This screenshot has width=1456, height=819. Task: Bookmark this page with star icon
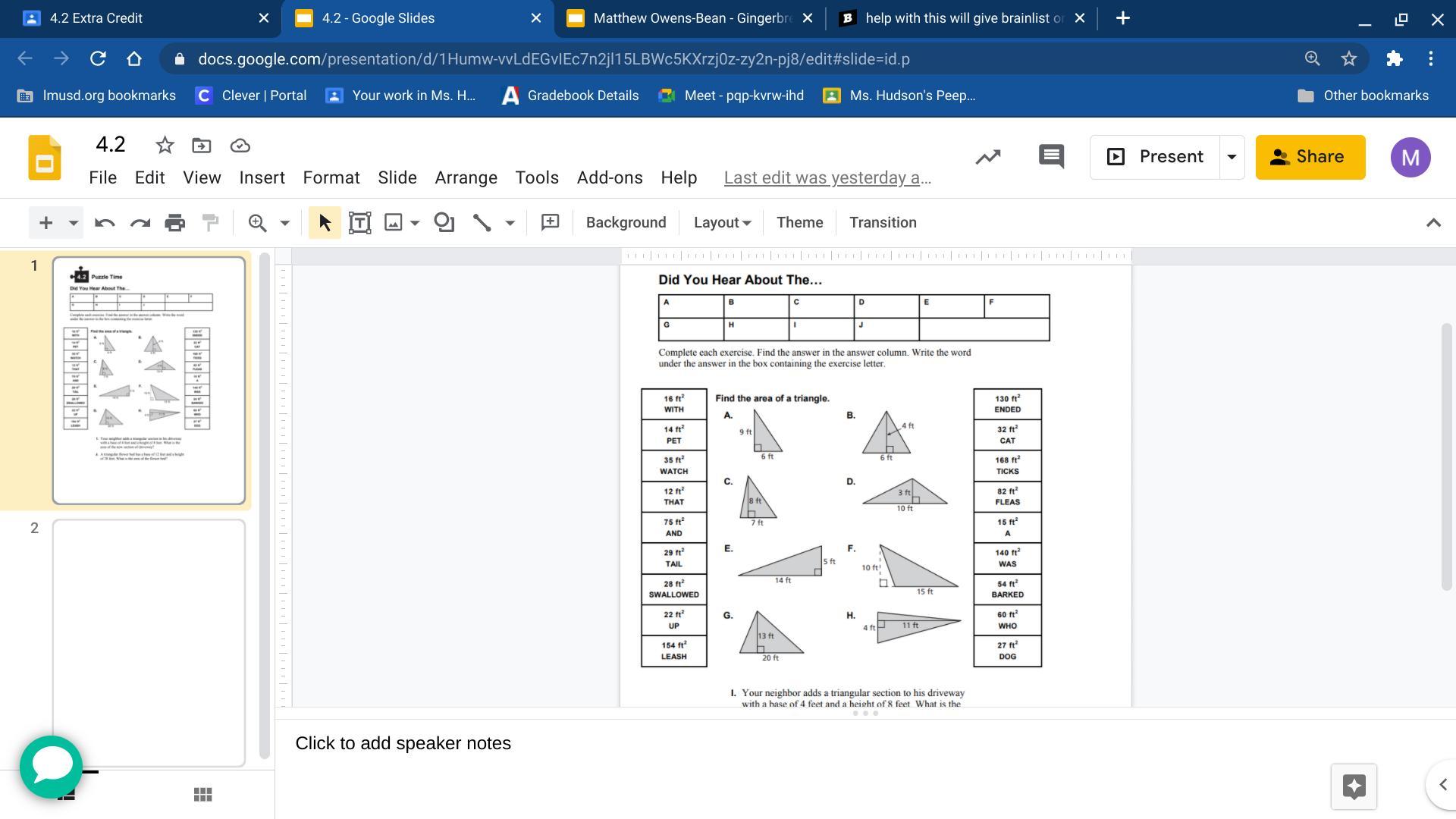click(1348, 59)
